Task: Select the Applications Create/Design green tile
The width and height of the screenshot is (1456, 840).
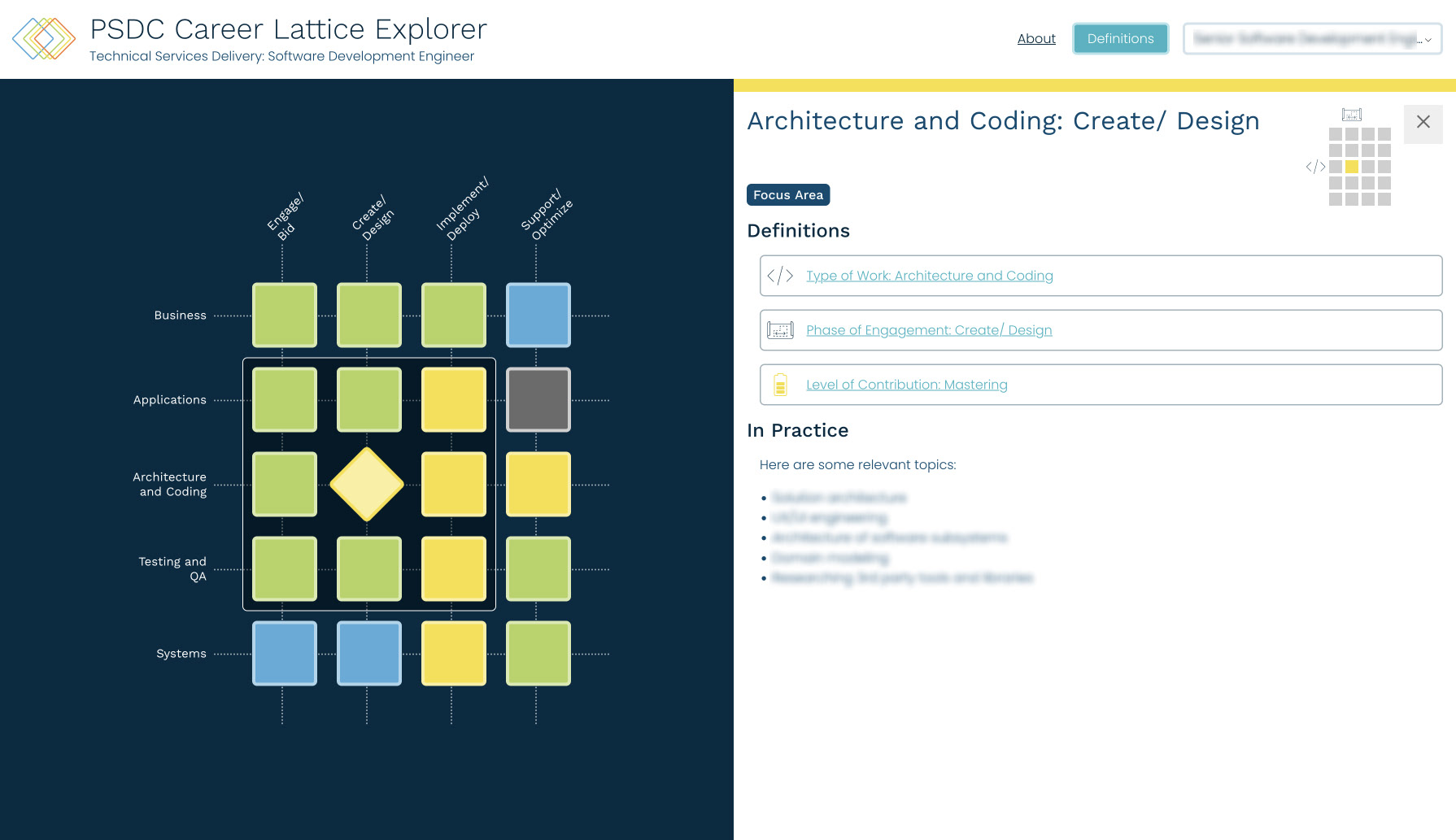Action: (x=369, y=400)
